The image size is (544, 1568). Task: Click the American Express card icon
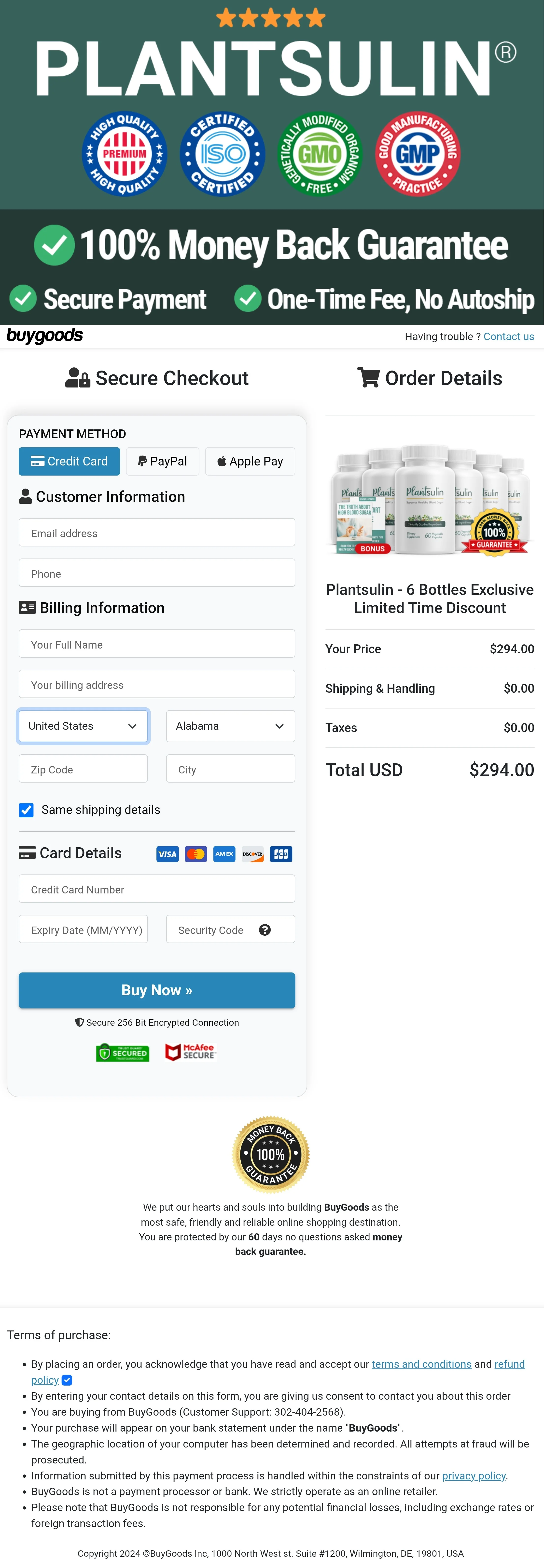click(224, 854)
